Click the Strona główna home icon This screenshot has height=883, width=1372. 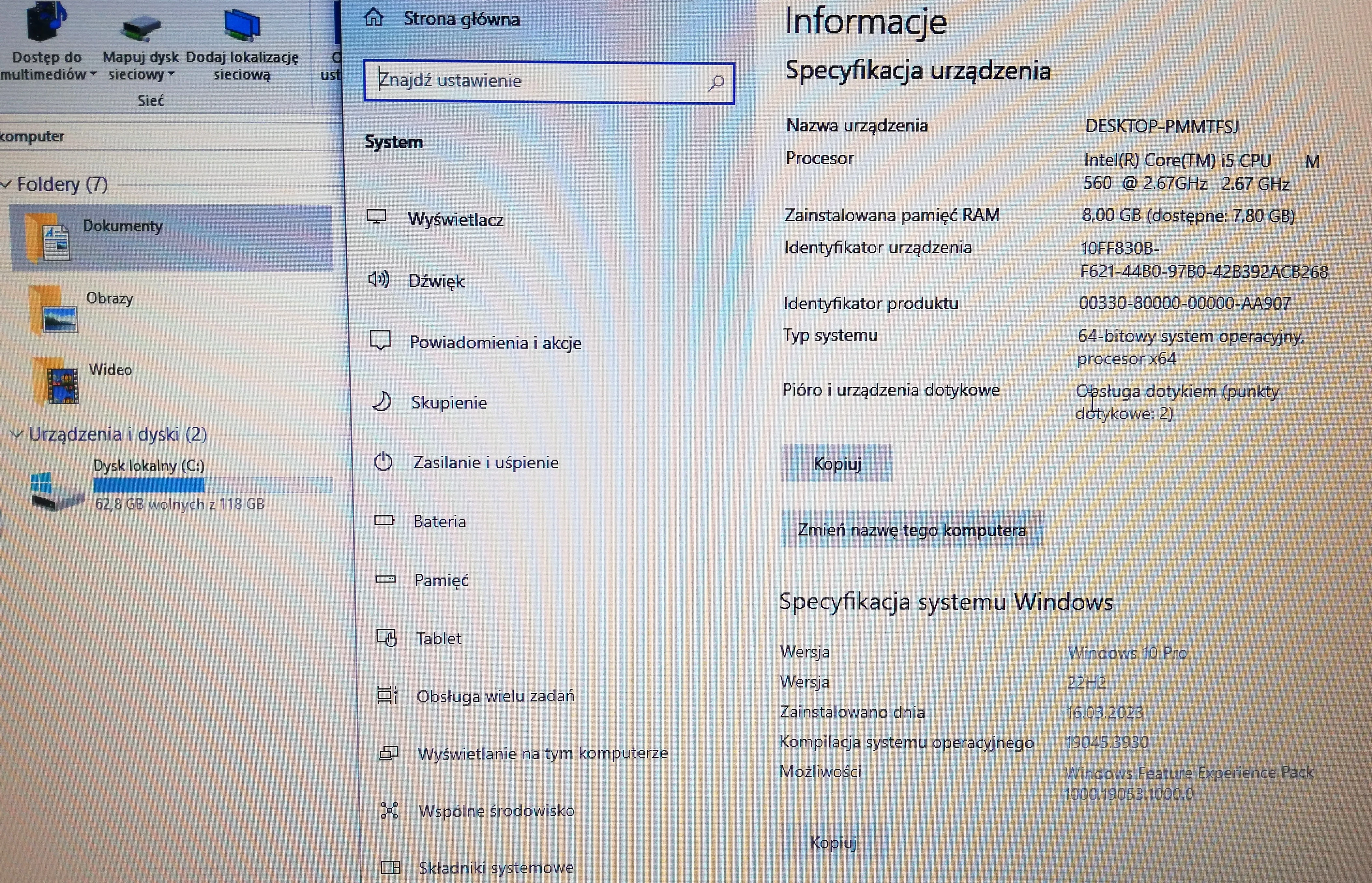click(x=373, y=18)
